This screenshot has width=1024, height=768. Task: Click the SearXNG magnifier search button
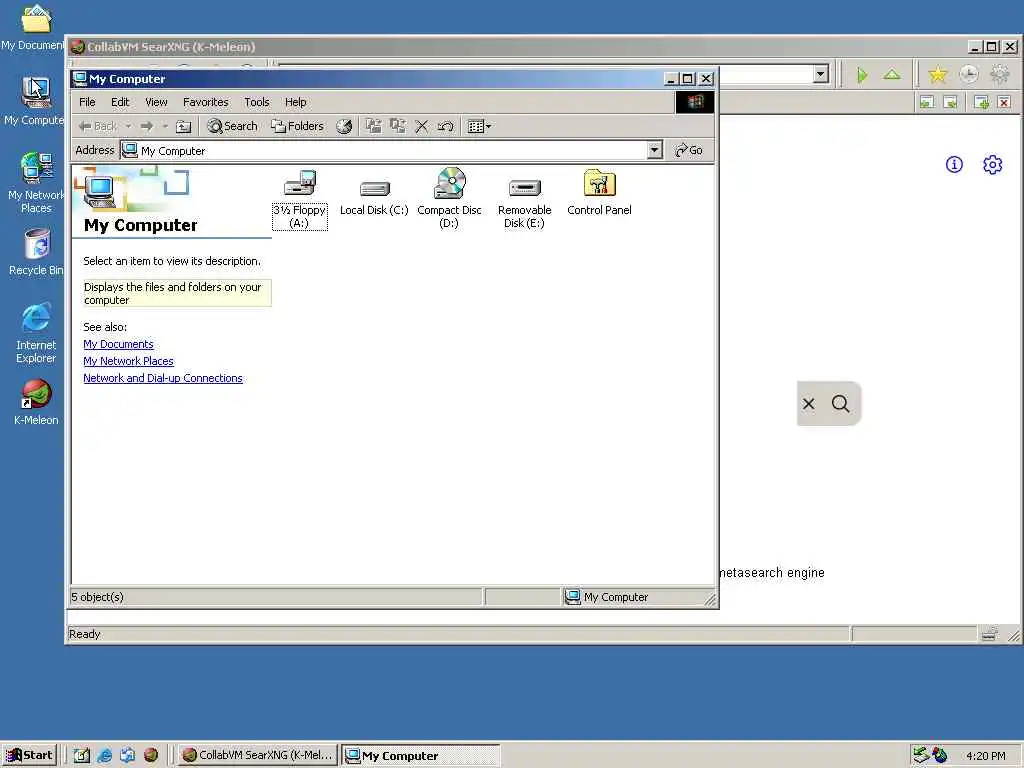click(840, 404)
